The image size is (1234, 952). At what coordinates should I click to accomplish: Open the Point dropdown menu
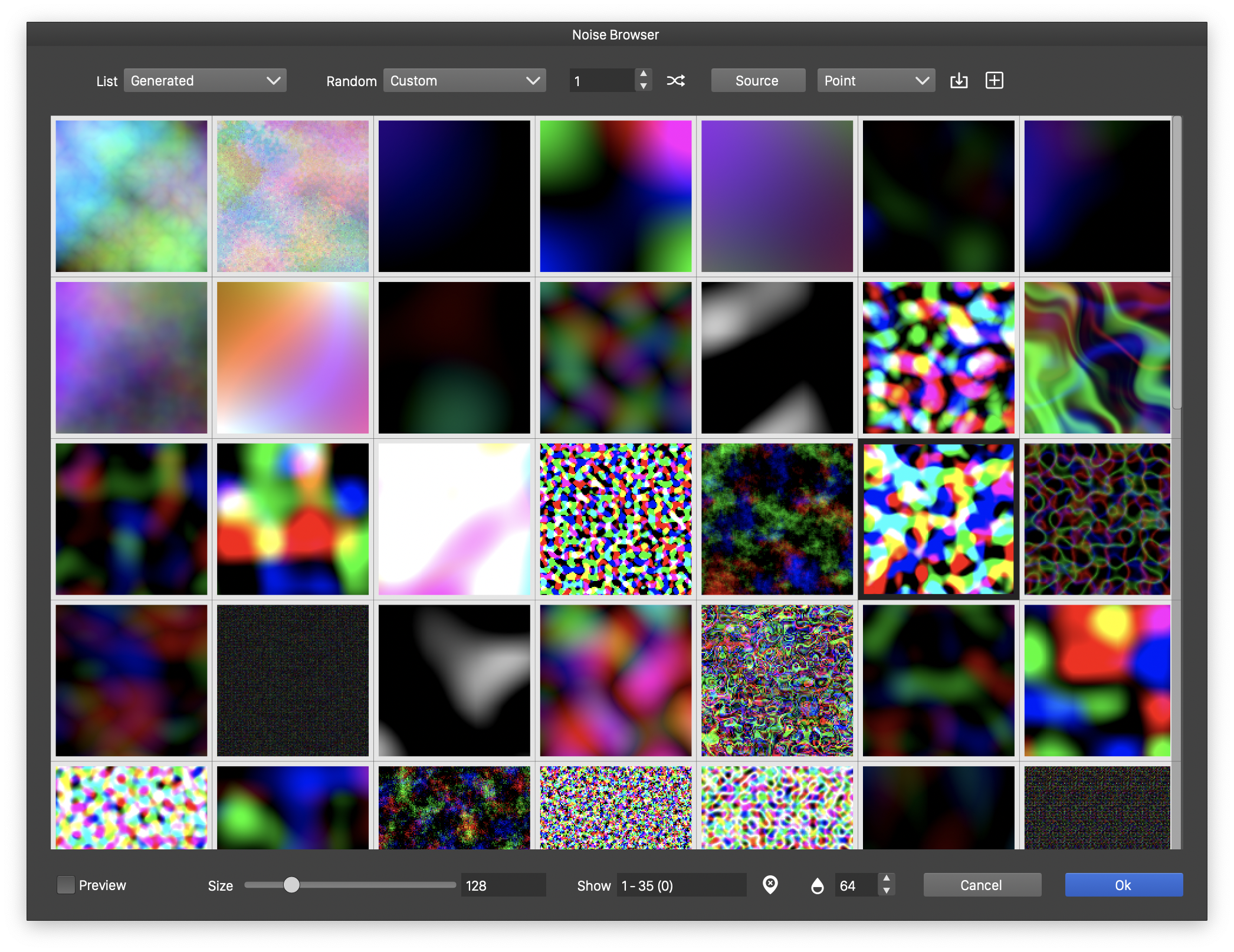point(875,81)
